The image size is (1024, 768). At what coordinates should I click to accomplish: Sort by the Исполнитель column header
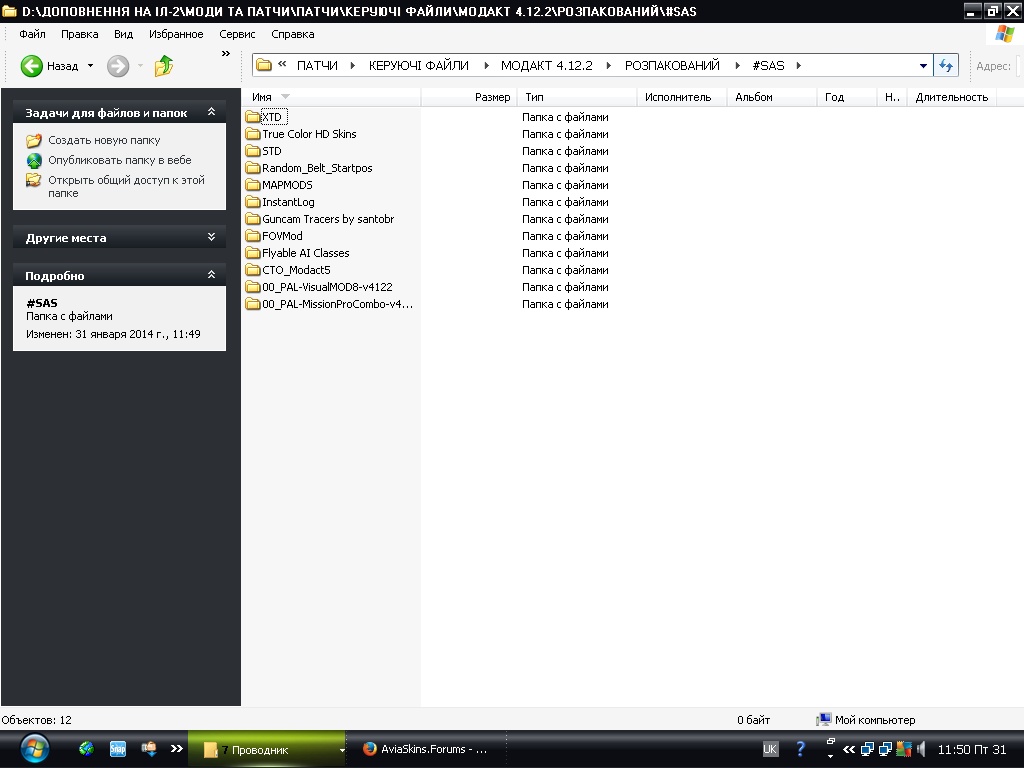[x=682, y=97]
